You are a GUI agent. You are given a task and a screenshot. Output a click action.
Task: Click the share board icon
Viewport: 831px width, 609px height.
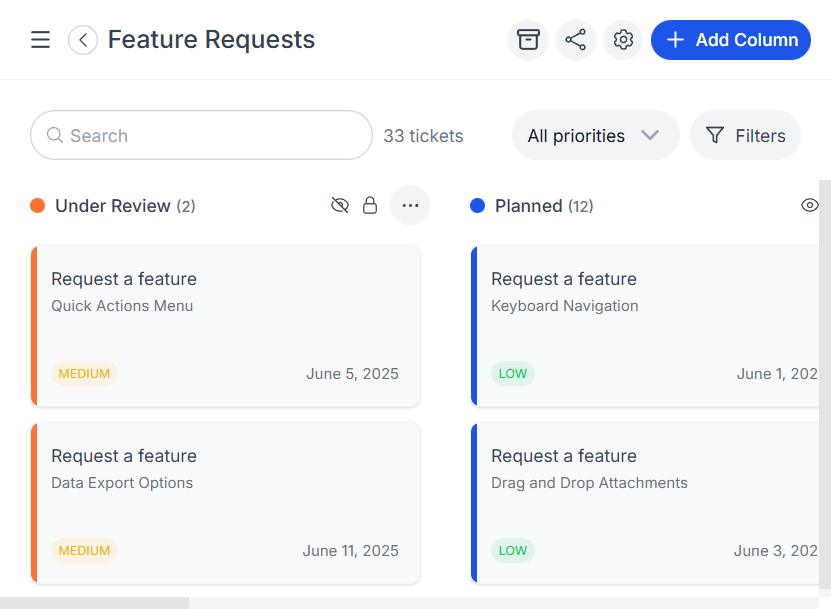click(575, 40)
